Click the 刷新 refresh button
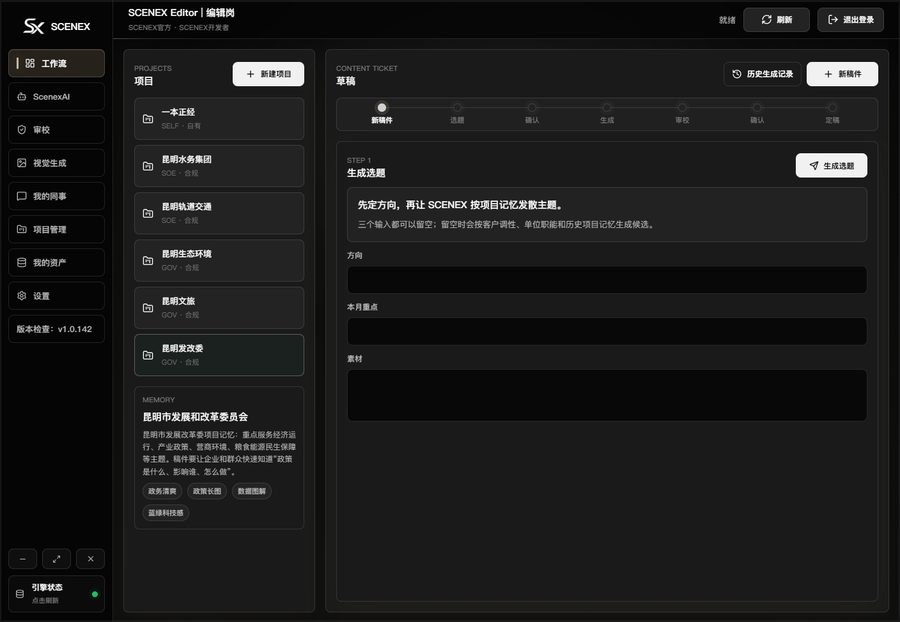Image resolution: width=900 pixels, height=622 pixels. [776, 20]
